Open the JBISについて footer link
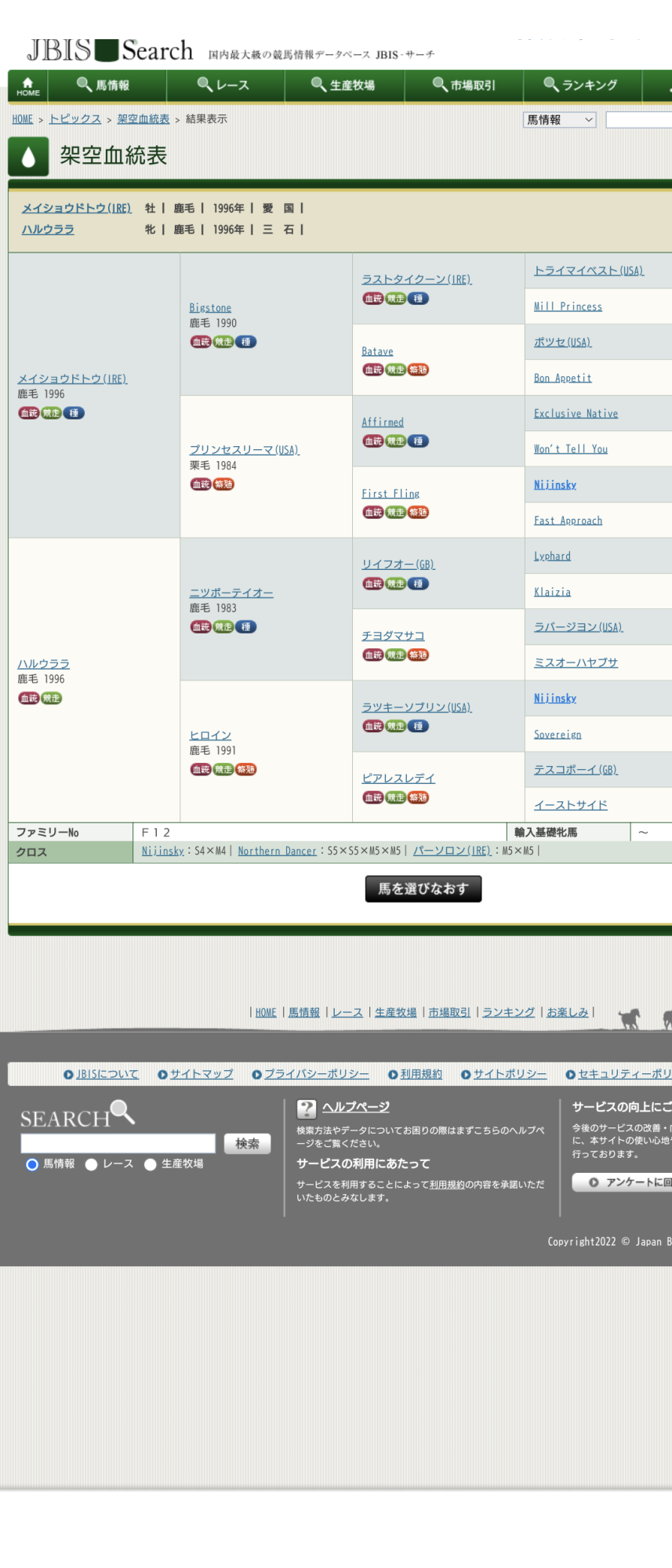Viewport: 672px width, 1568px height. tap(107, 1075)
